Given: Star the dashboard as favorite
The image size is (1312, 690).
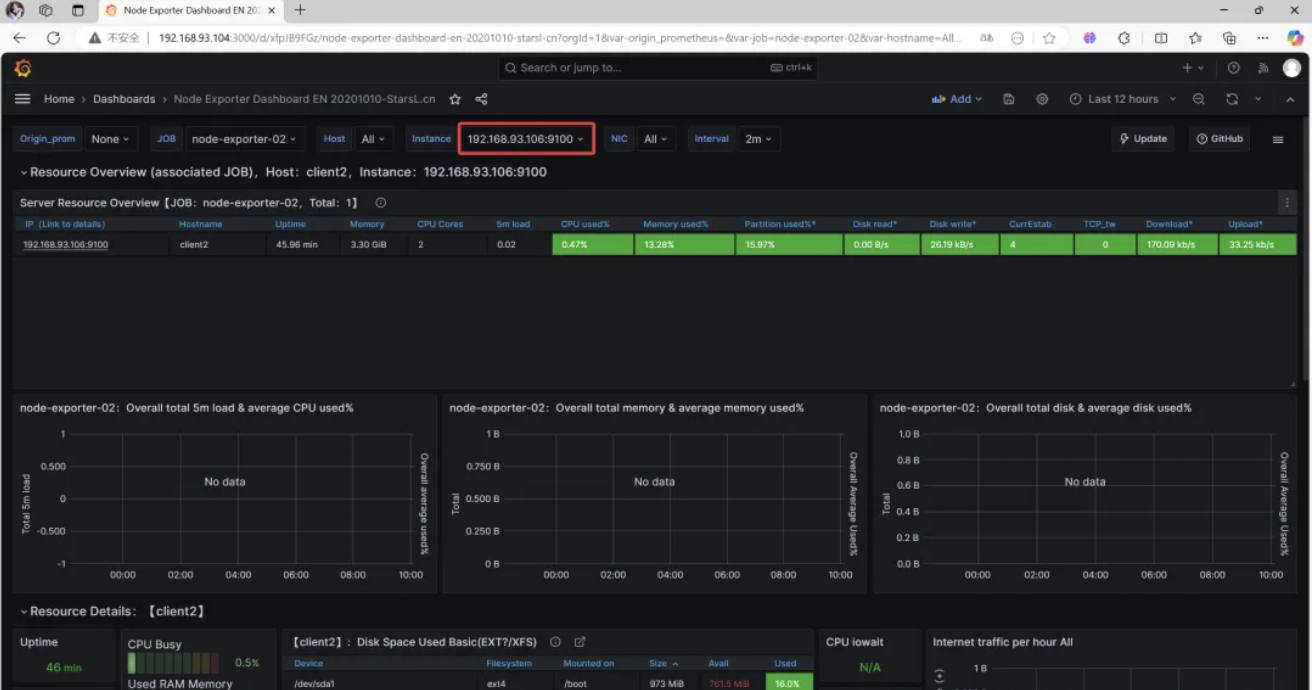Looking at the screenshot, I should pyautogui.click(x=455, y=99).
